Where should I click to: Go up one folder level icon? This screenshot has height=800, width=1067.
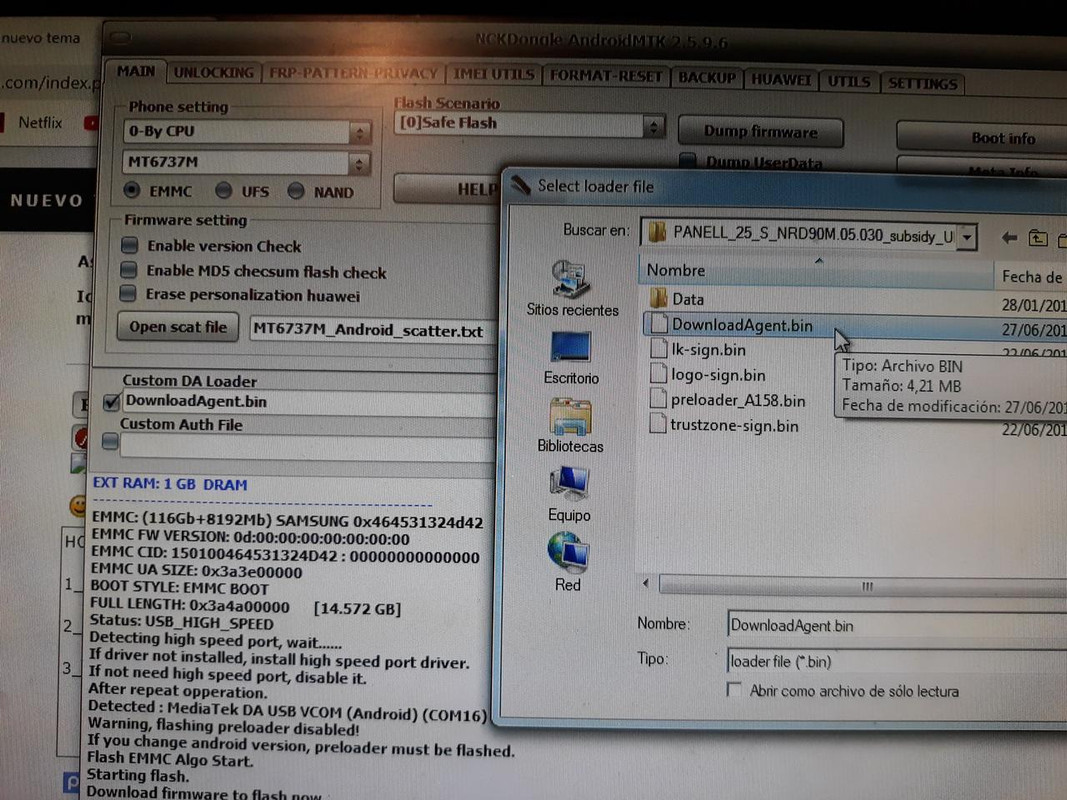(x=1037, y=238)
